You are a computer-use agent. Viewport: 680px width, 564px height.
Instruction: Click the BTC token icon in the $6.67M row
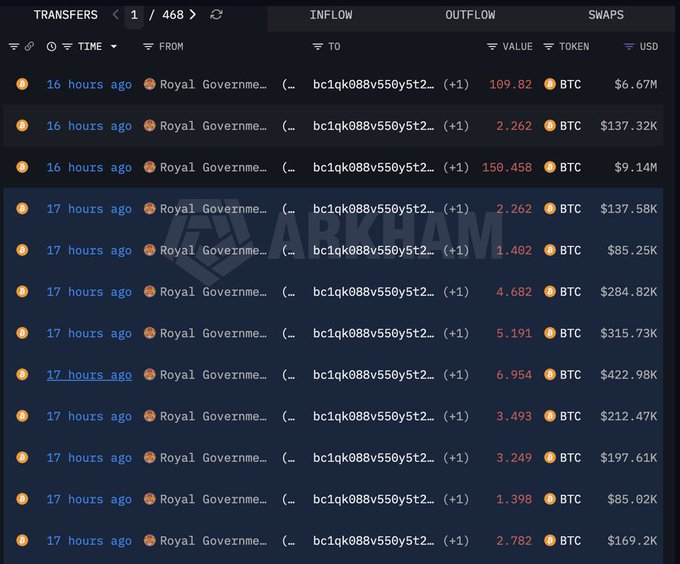click(550, 84)
